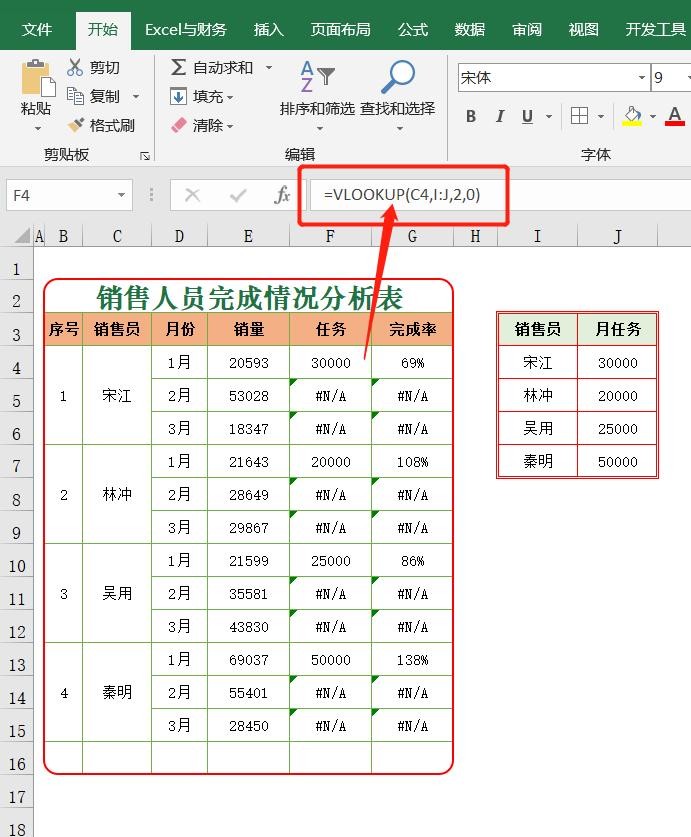Toggle underline formatting
This screenshot has height=837, width=691.
526,116
